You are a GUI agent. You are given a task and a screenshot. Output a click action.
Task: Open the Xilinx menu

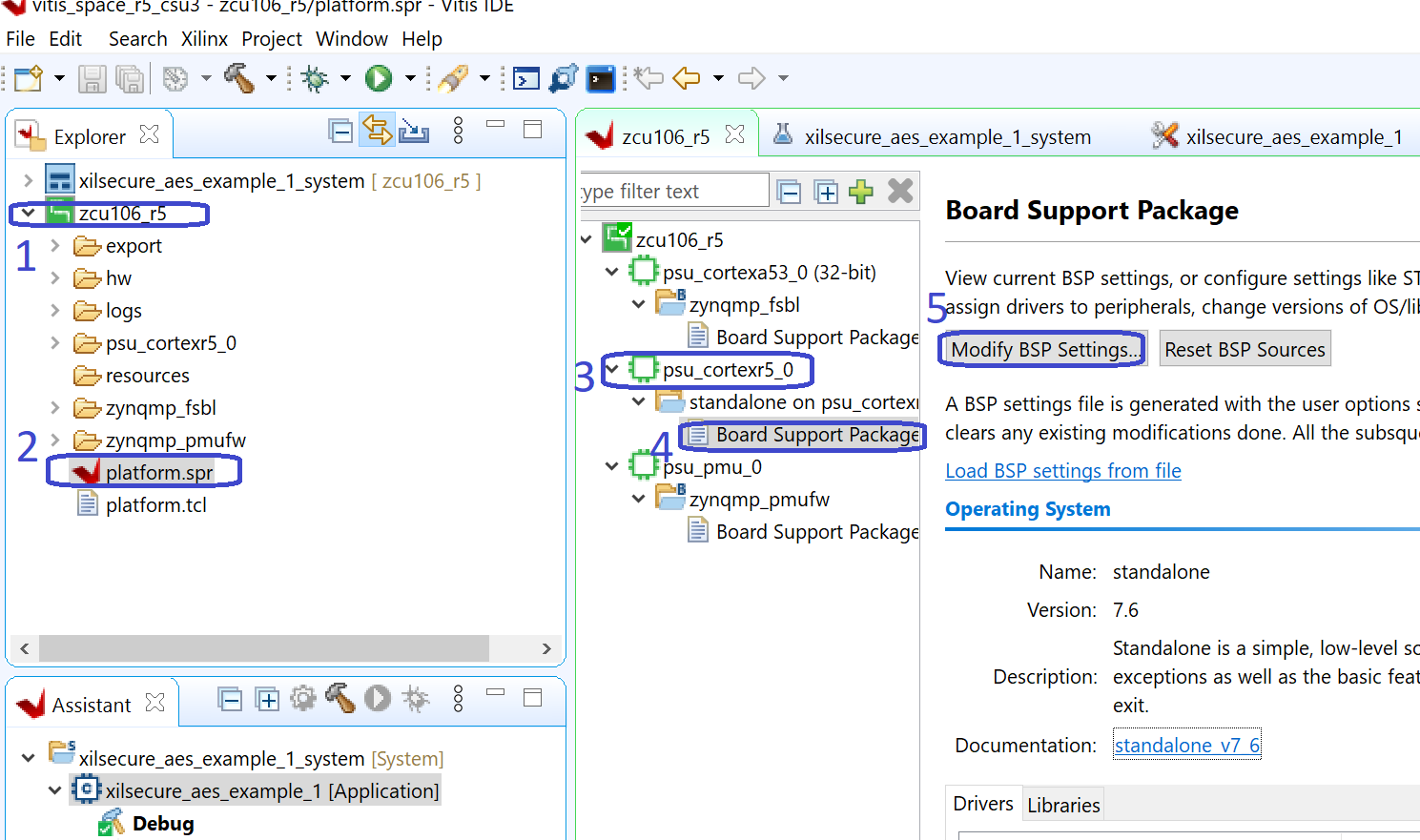coord(204,39)
